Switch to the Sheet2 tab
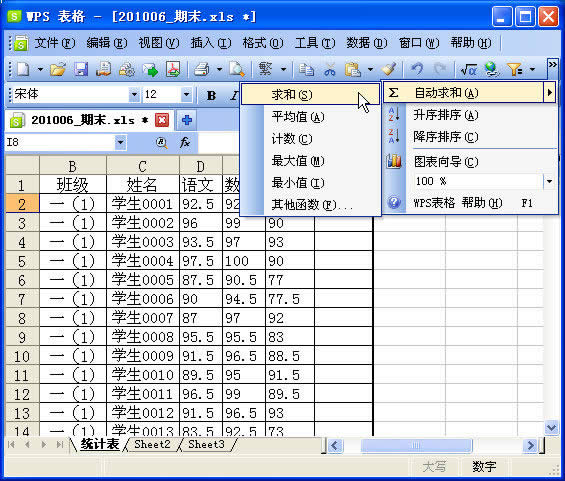This screenshot has width=565, height=481. pyautogui.click(x=152, y=444)
